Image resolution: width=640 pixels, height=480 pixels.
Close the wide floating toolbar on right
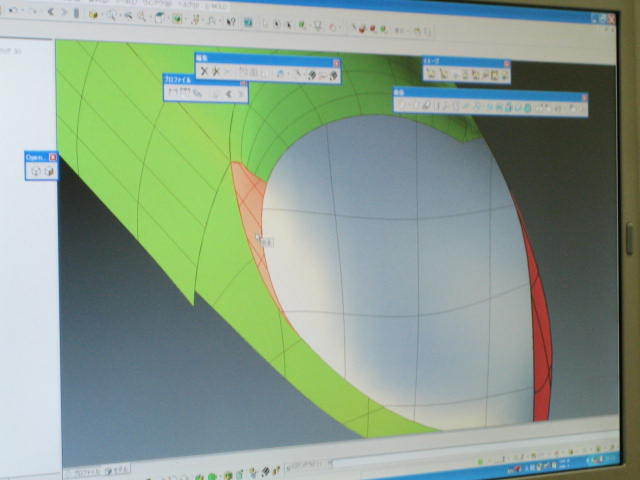[x=584, y=98]
